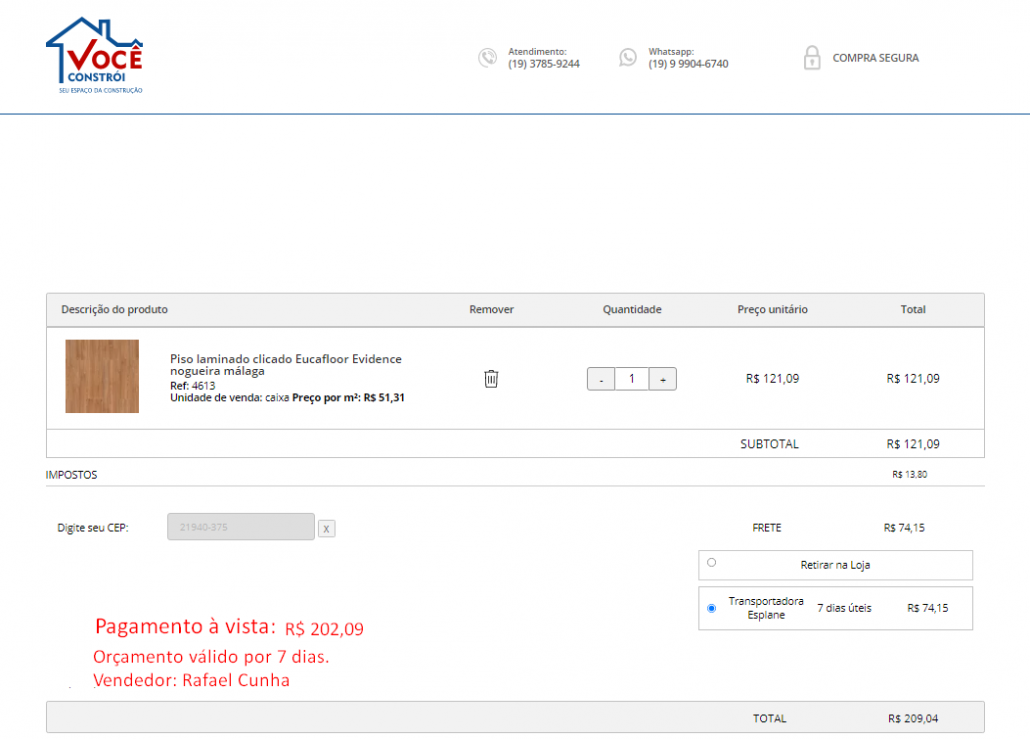Click the Quantidade column header
Viewport: 1030px width, 739px height.
[631, 310]
